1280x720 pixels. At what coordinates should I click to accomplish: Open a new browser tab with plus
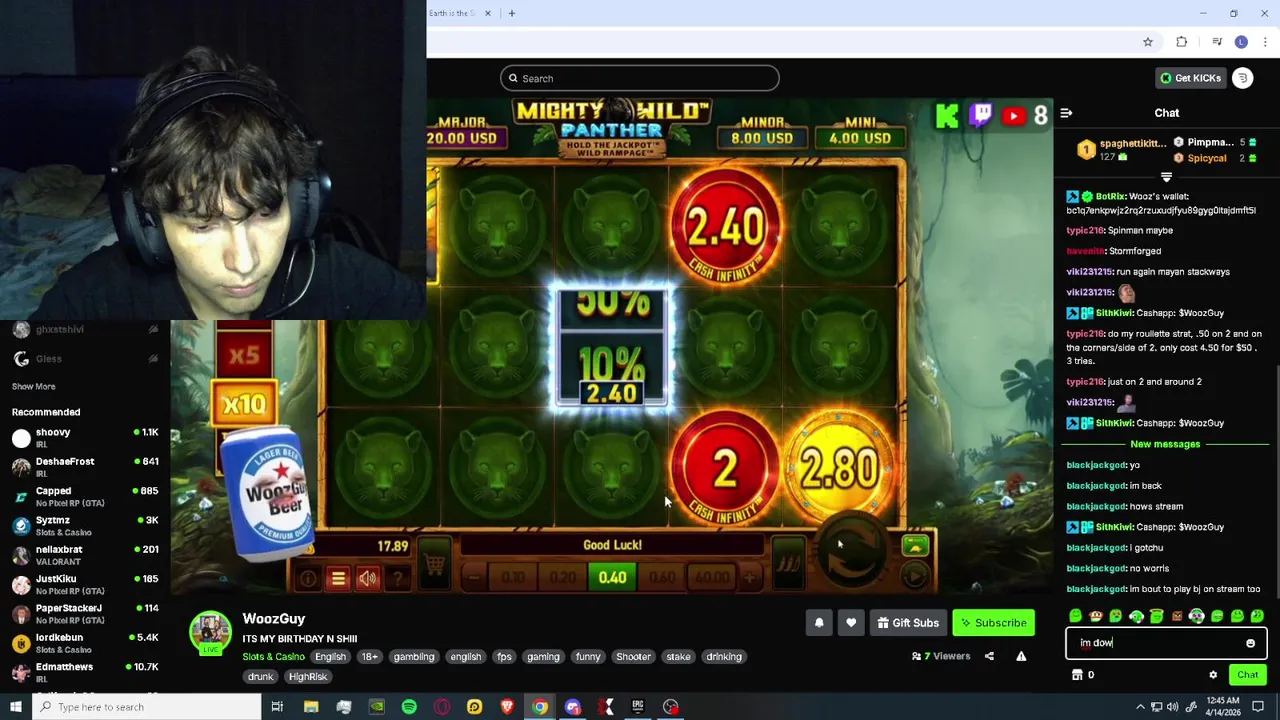click(x=512, y=13)
